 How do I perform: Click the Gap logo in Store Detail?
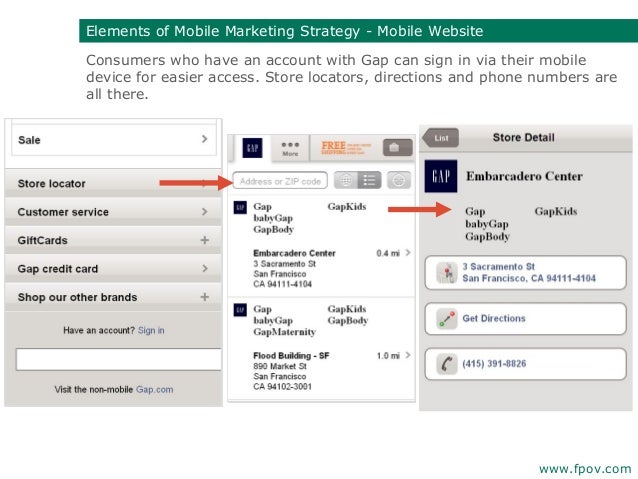point(441,176)
